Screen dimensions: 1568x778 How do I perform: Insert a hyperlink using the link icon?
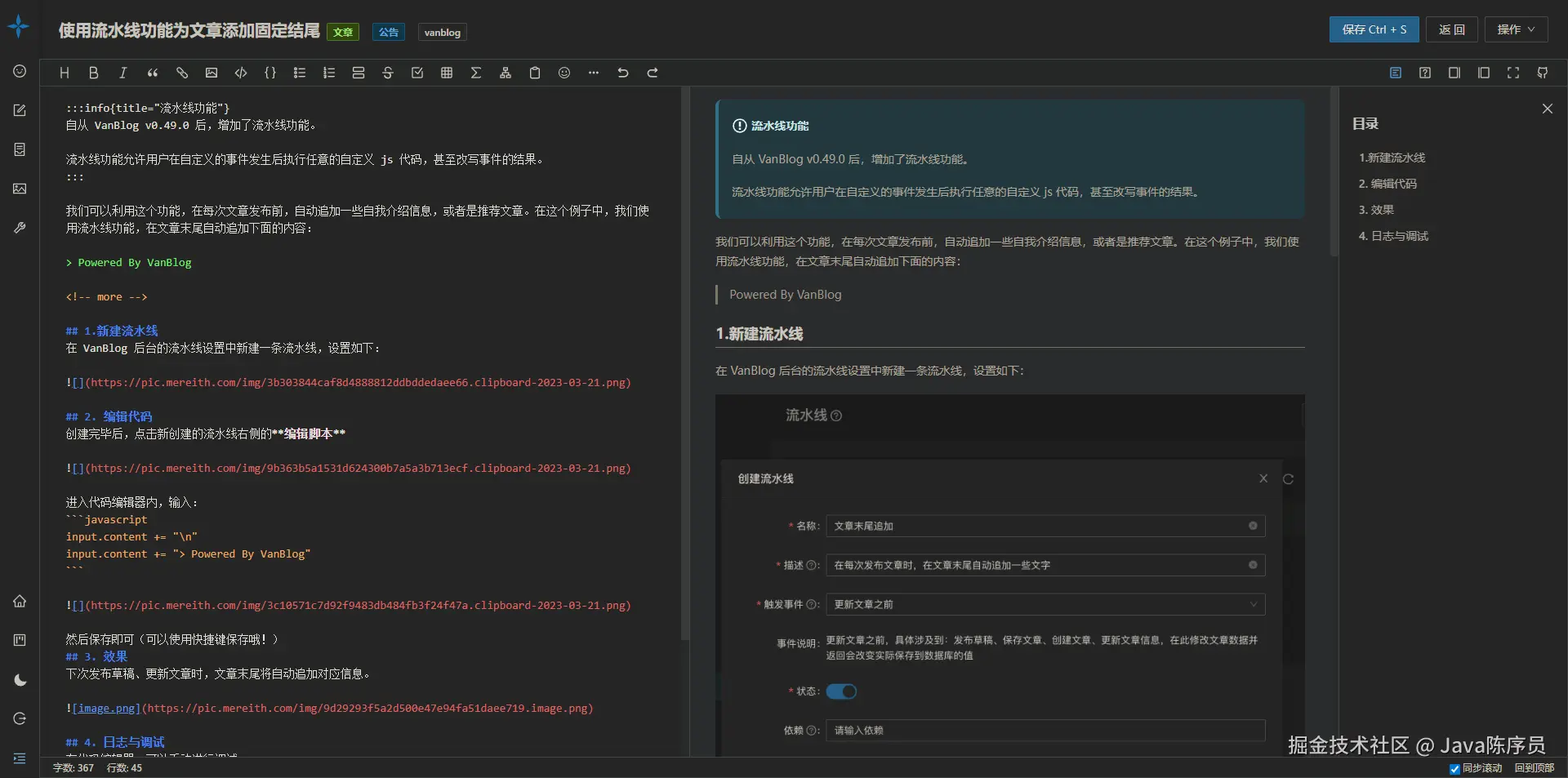182,73
